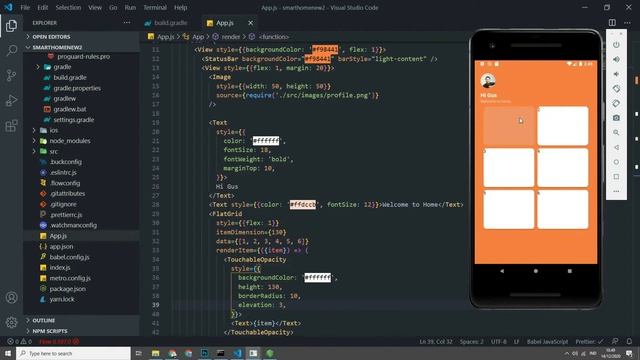Click the Prettier status bar item
The image size is (640, 360).
pos(589,341)
